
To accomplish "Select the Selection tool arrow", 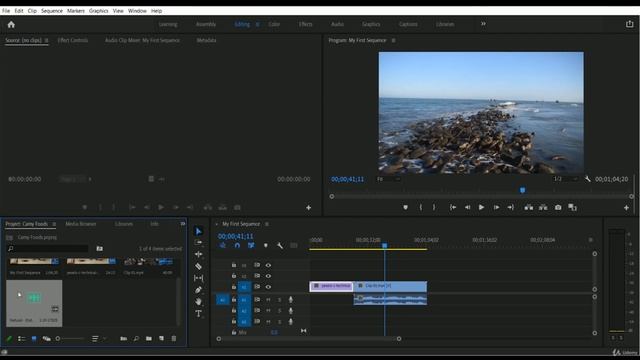I will [x=199, y=231].
